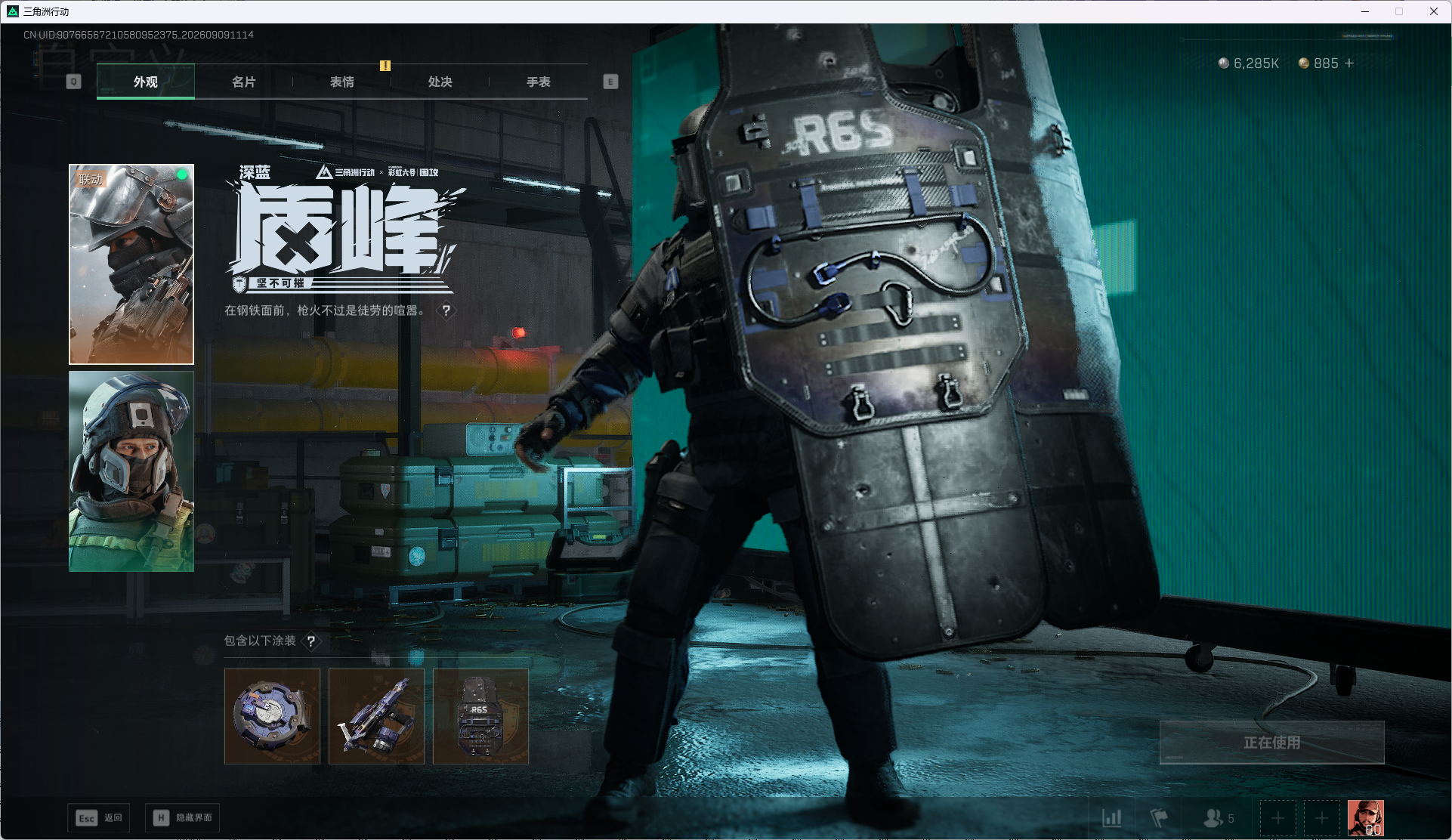Switch to the 外观 tab
Screen dimensions: 1452x840
coord(146,82)
